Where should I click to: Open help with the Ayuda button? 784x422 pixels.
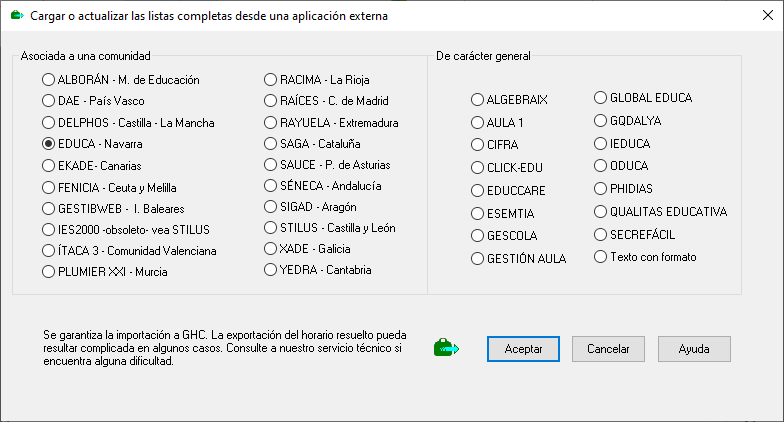click(x=694, y=349)
